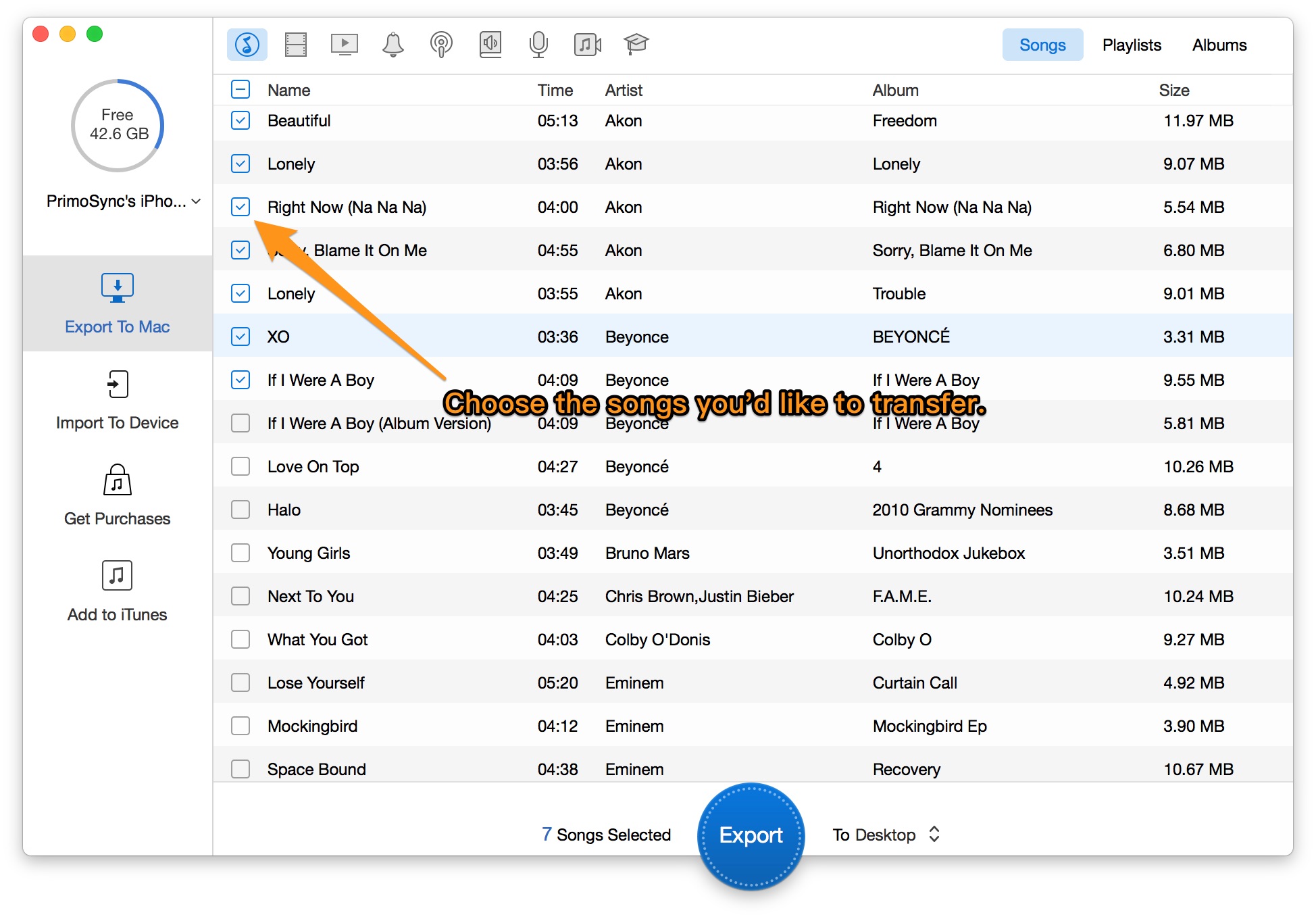
Task: Click the Chris Brown,Justin Bieber artist cell
Action: point(699,596)
